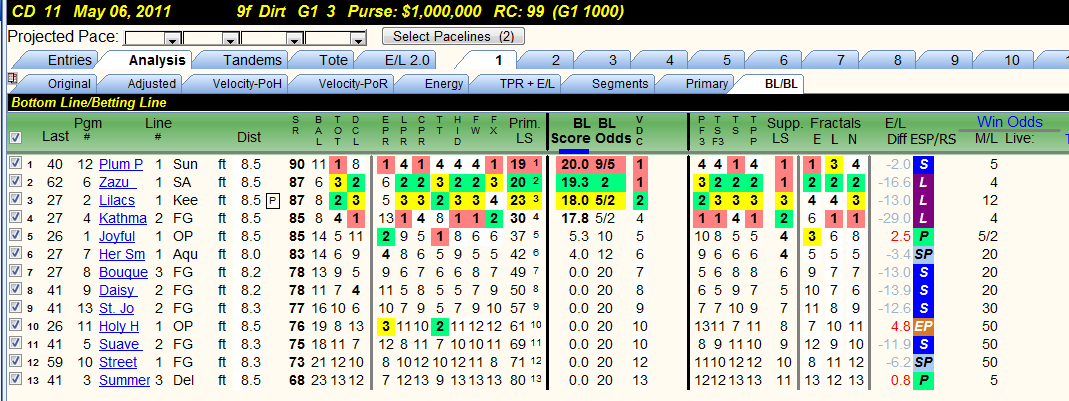Viewport: 1069px width, 401px height.
Task: Open the Segments sub-tab
Action: click(x=620, y=84)
